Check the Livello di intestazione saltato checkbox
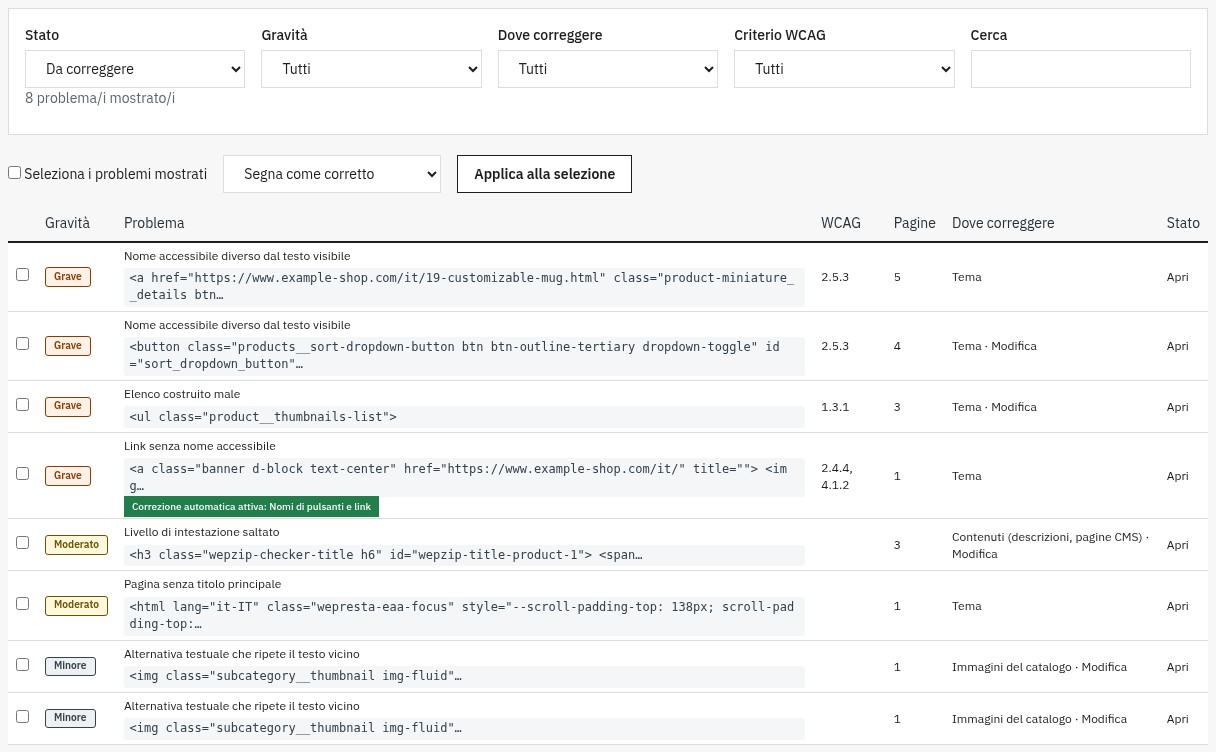 [x=23, y=543]
